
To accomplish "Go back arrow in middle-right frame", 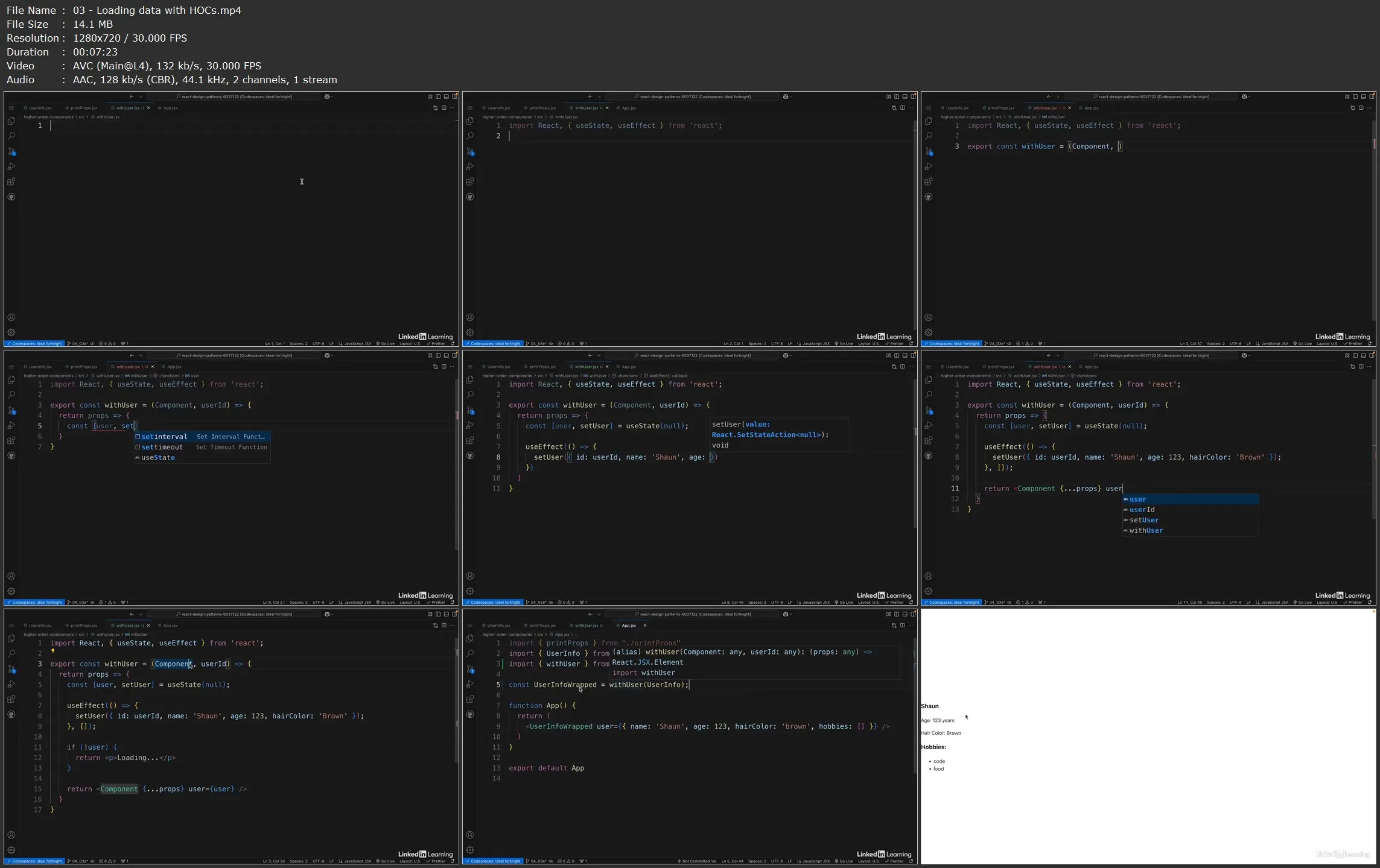I will pos(1049,355).
